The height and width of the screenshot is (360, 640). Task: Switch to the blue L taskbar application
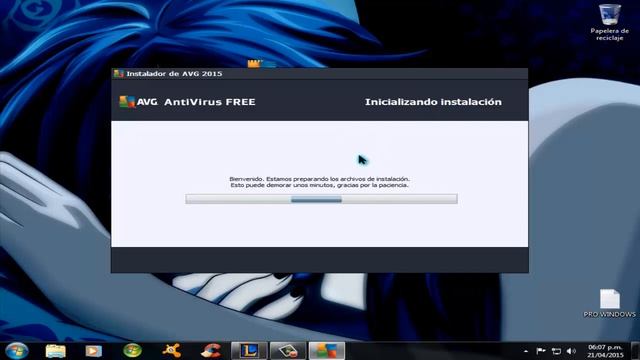point(249,351)
